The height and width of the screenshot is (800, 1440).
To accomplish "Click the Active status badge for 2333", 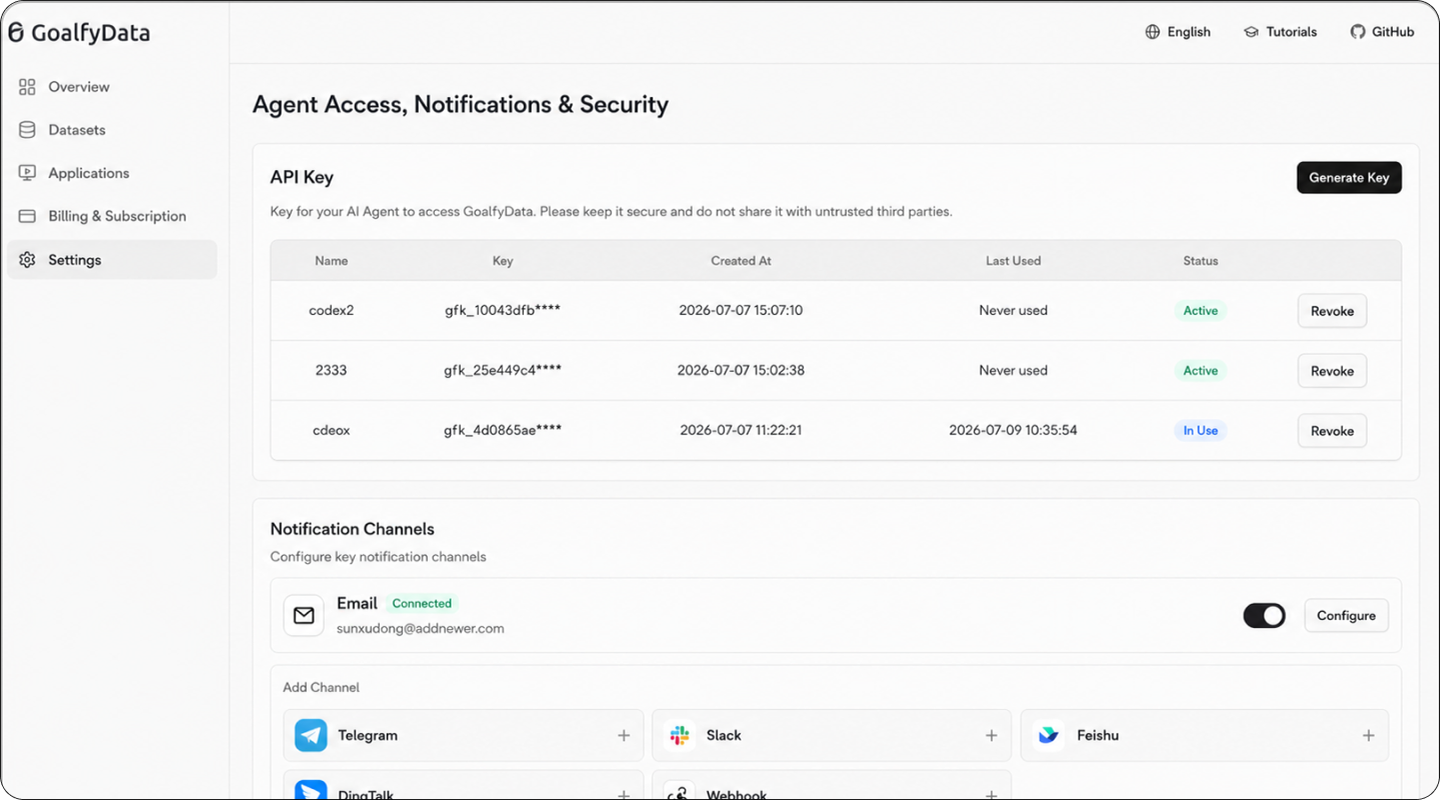I will [x=1200, y=371].
